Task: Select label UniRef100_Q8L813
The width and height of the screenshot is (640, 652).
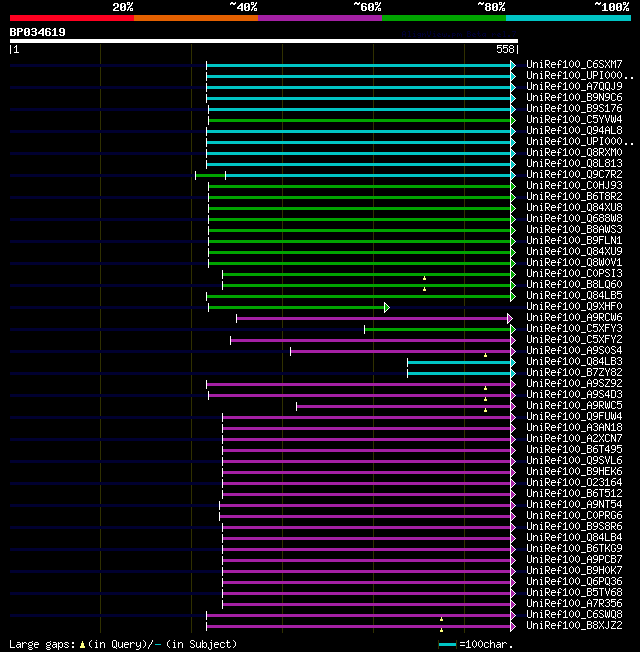Action: 574,163
